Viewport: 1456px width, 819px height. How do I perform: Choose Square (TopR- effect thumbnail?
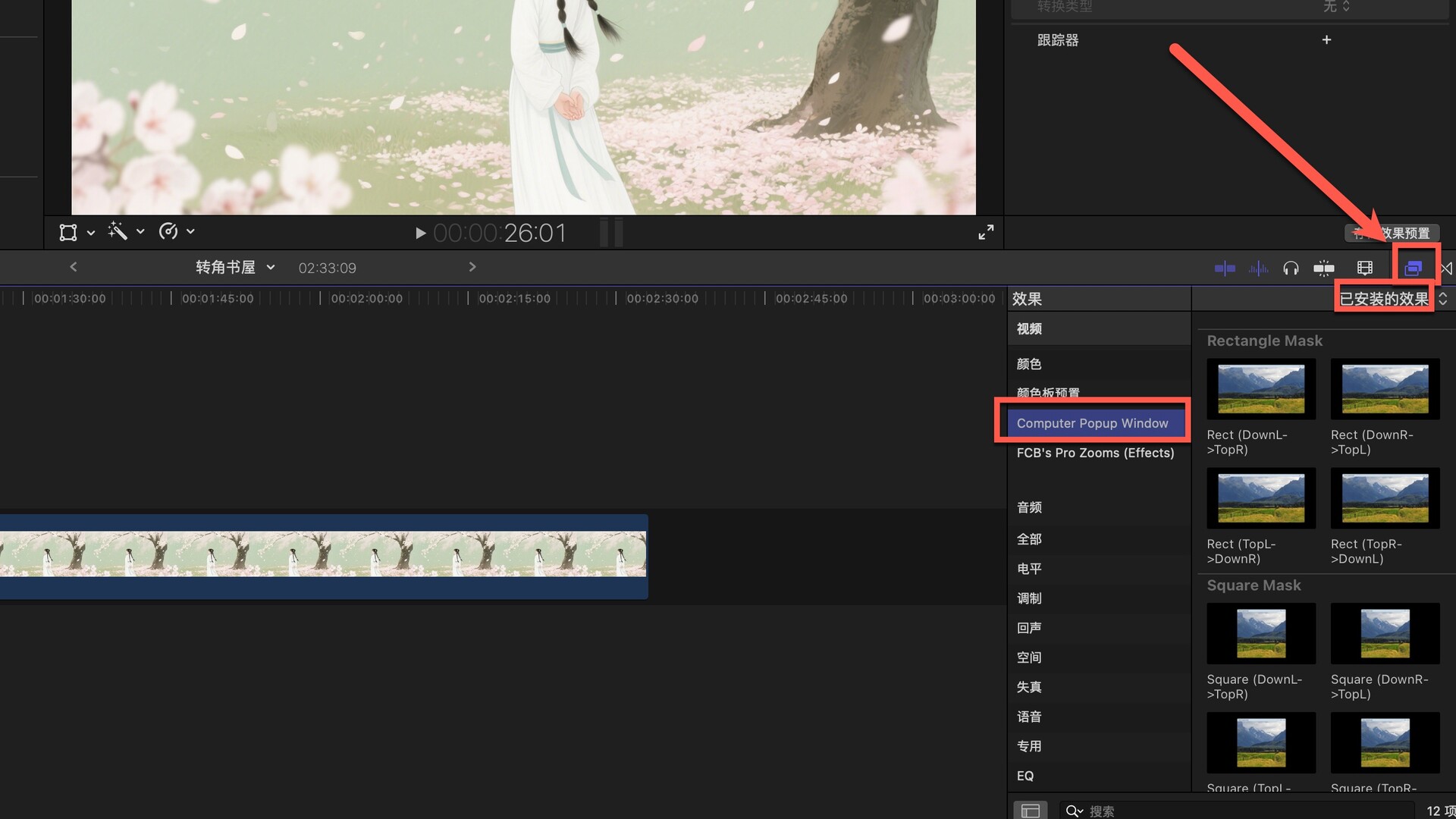pos(1385,742)
